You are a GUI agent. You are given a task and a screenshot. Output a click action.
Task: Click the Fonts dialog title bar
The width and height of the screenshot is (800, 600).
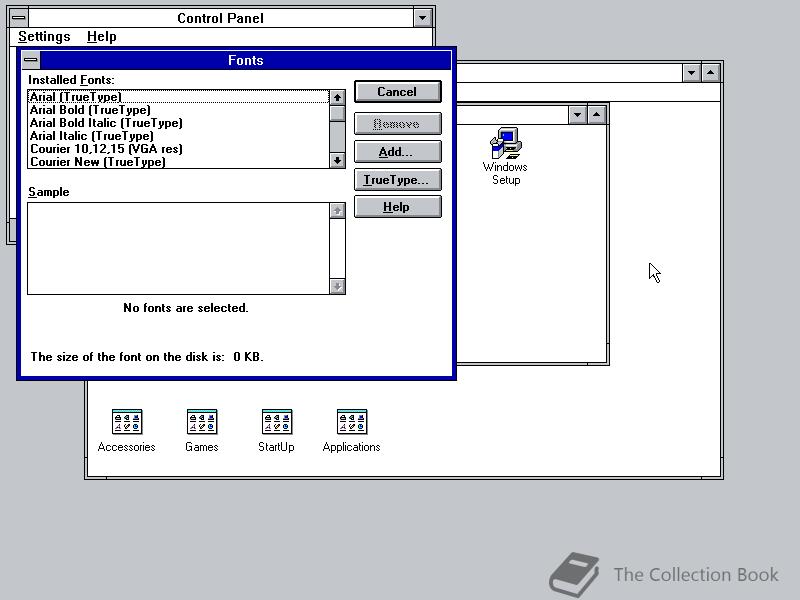tap(245, 60)
